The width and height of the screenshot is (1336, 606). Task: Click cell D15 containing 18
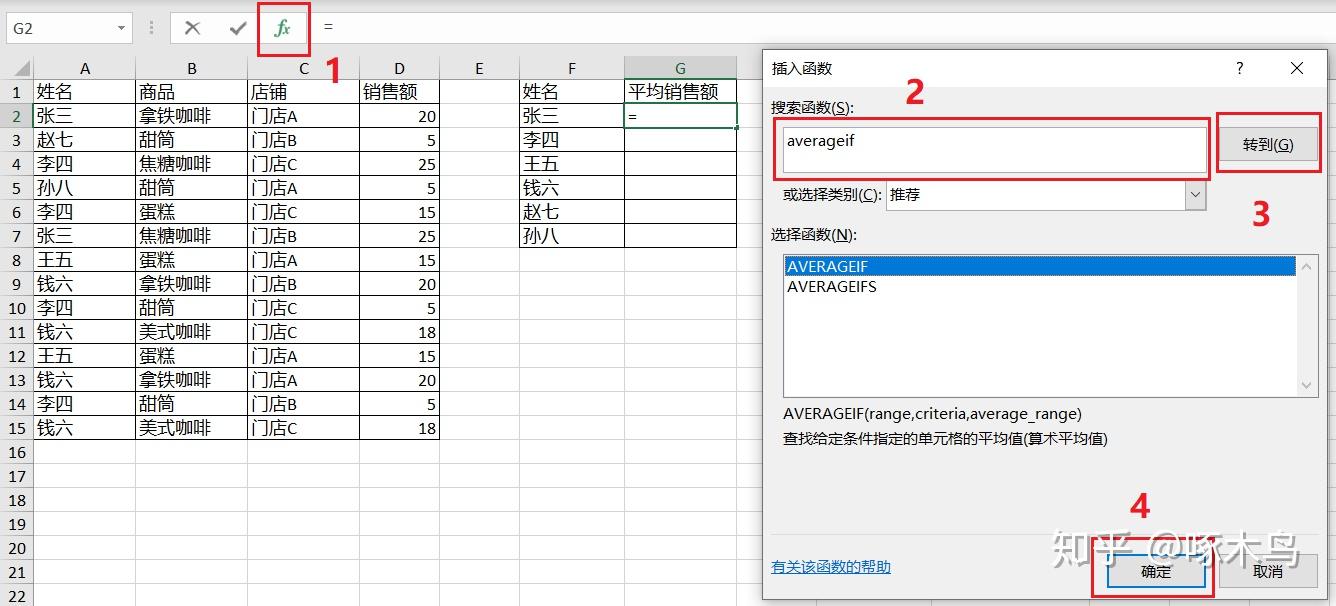[400, 428]
